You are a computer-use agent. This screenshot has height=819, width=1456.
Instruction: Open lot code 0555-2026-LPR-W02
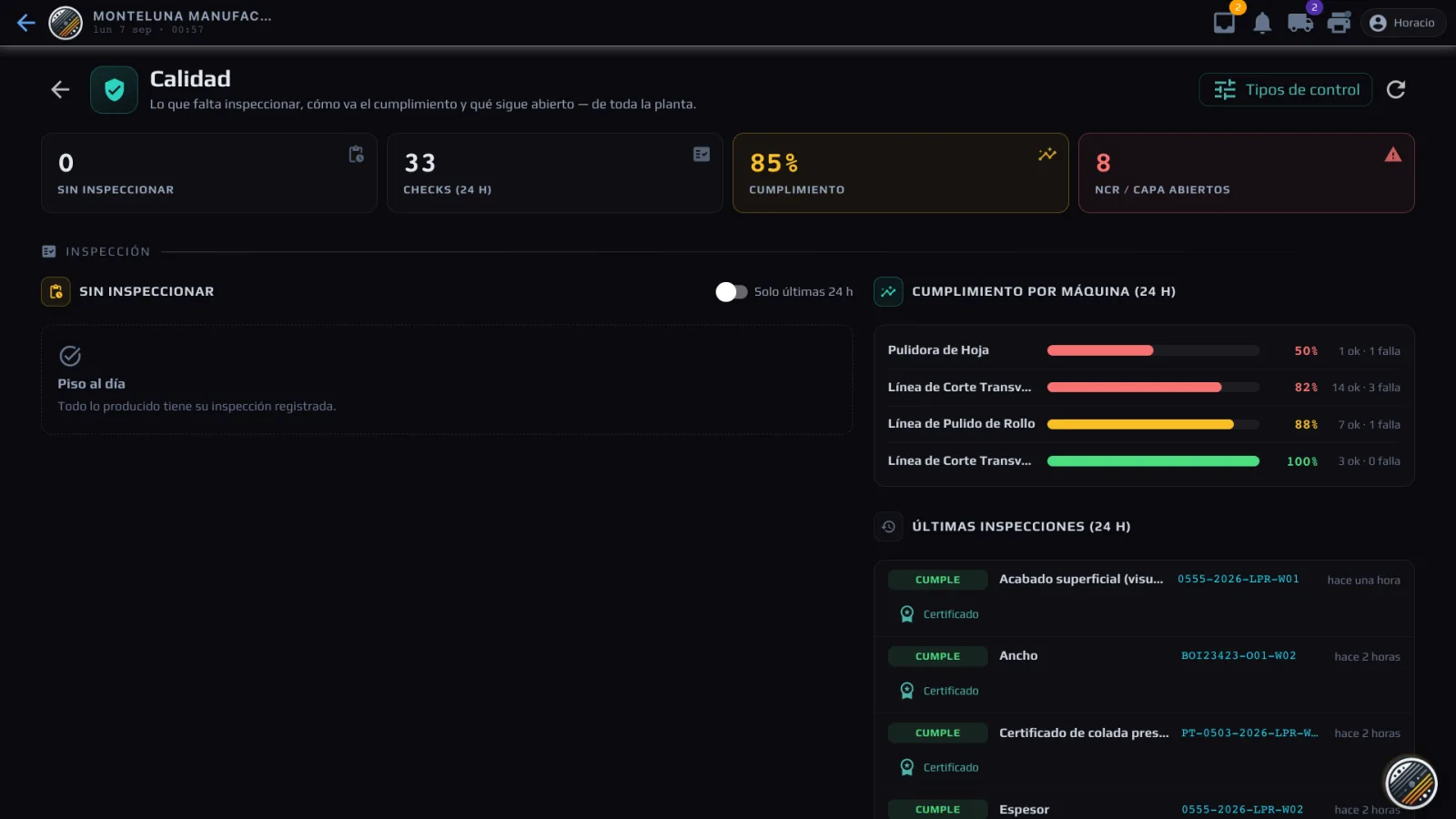click(1242, 809)
